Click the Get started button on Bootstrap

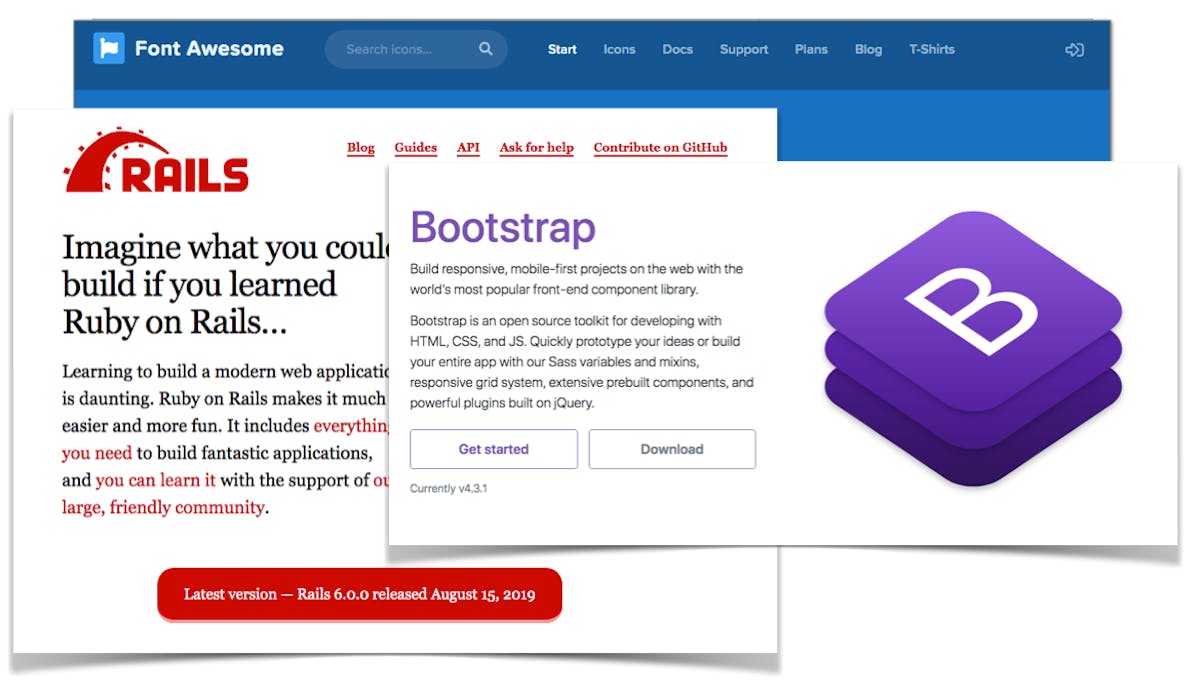click(x=493, y=449)
